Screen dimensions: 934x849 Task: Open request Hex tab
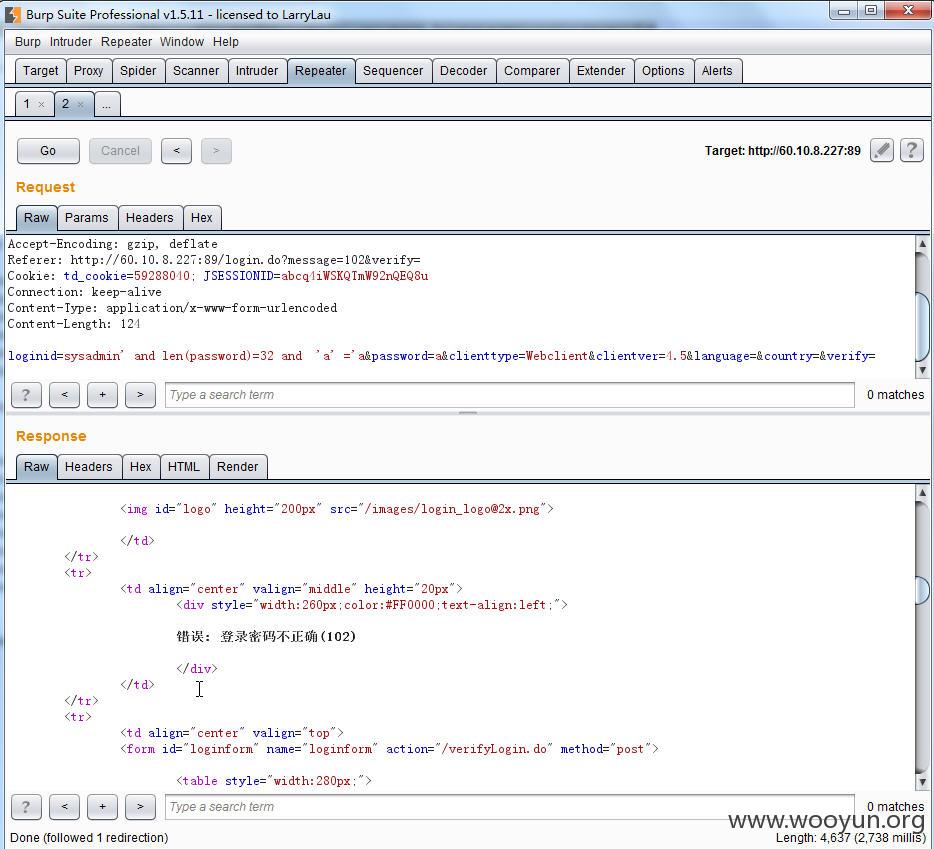point(202,217)
